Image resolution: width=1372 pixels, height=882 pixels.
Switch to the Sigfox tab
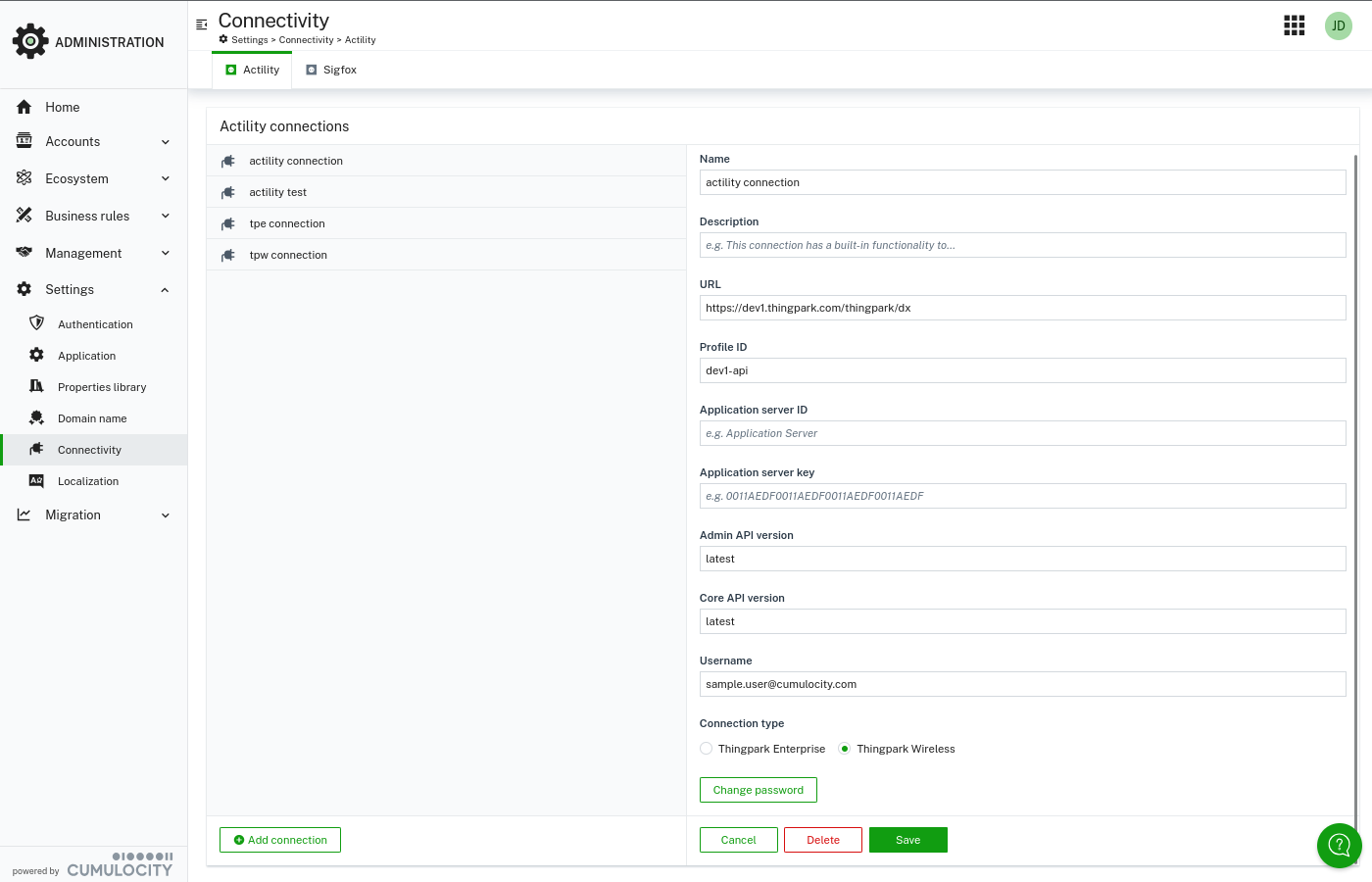[331, 70]
